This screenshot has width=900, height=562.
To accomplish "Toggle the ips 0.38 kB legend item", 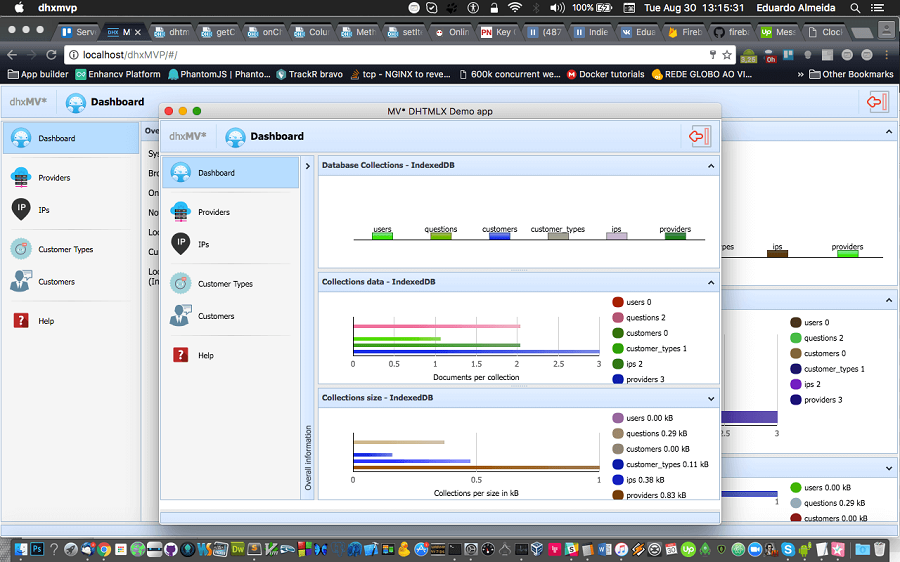I will pyautogui.click(x=638, y=480).
